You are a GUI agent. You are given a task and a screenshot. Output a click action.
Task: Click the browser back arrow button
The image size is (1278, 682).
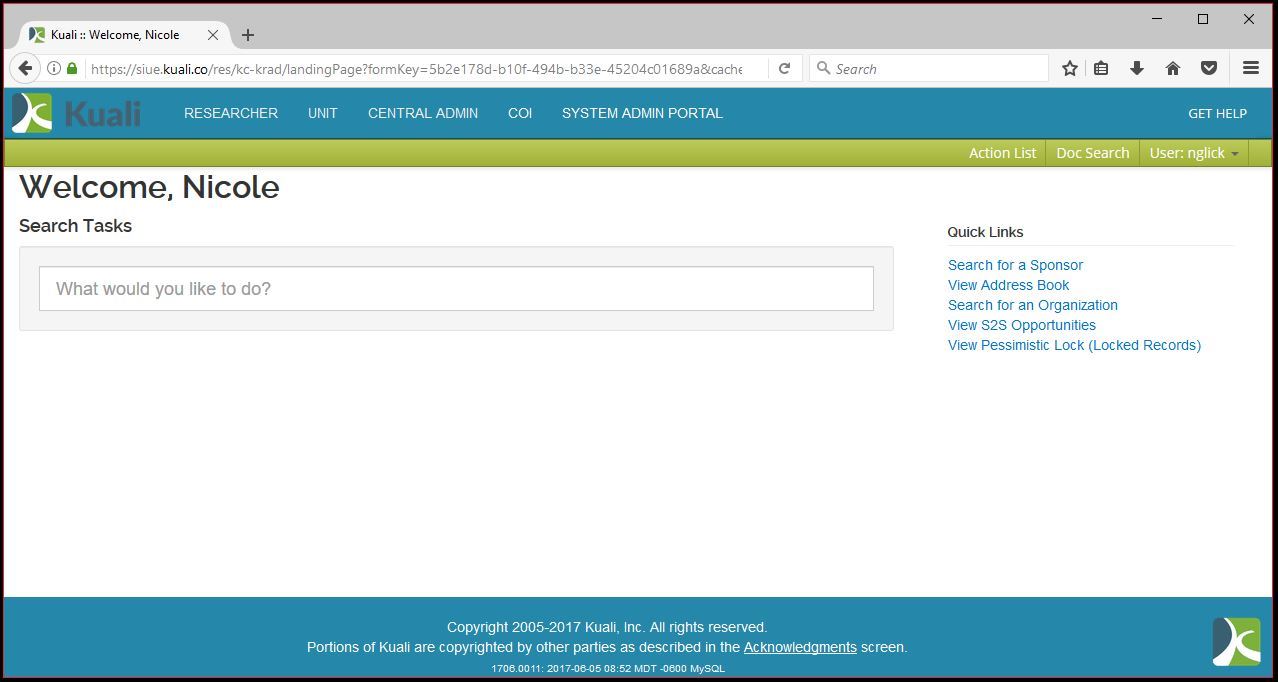(25, 69)
